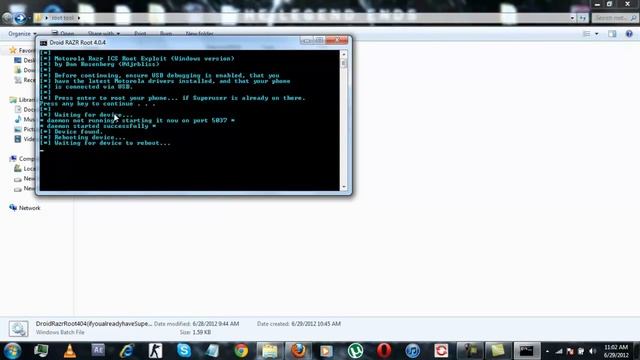The image size is (640, 360).
Task: Click the console scrollbar down arrow
Action: click(344, 187)
